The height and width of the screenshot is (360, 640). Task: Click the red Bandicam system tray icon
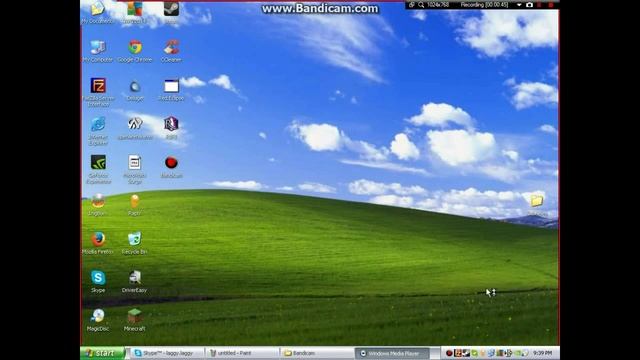point(449,353)
